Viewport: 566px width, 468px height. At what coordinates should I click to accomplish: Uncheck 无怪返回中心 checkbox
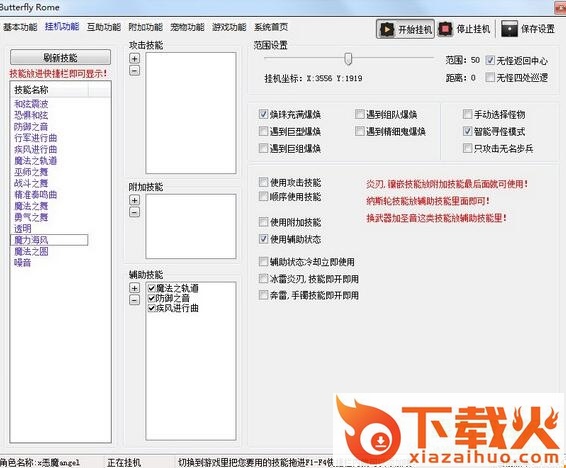click(489, 60)
